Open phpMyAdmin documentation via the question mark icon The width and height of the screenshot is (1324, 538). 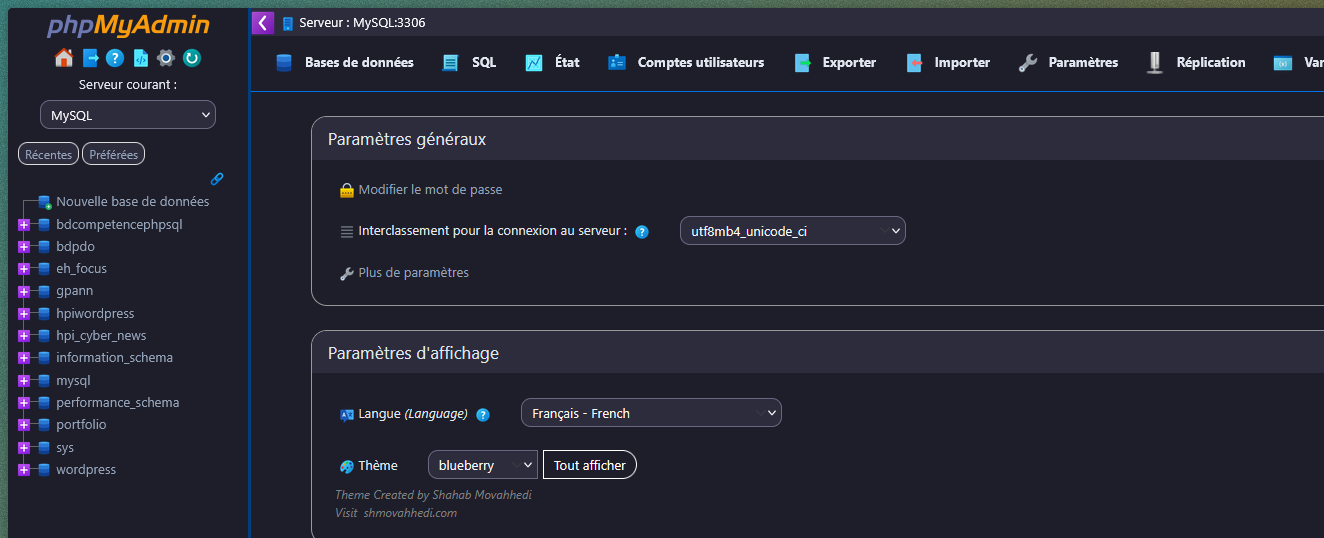click(x=115, y=58)
